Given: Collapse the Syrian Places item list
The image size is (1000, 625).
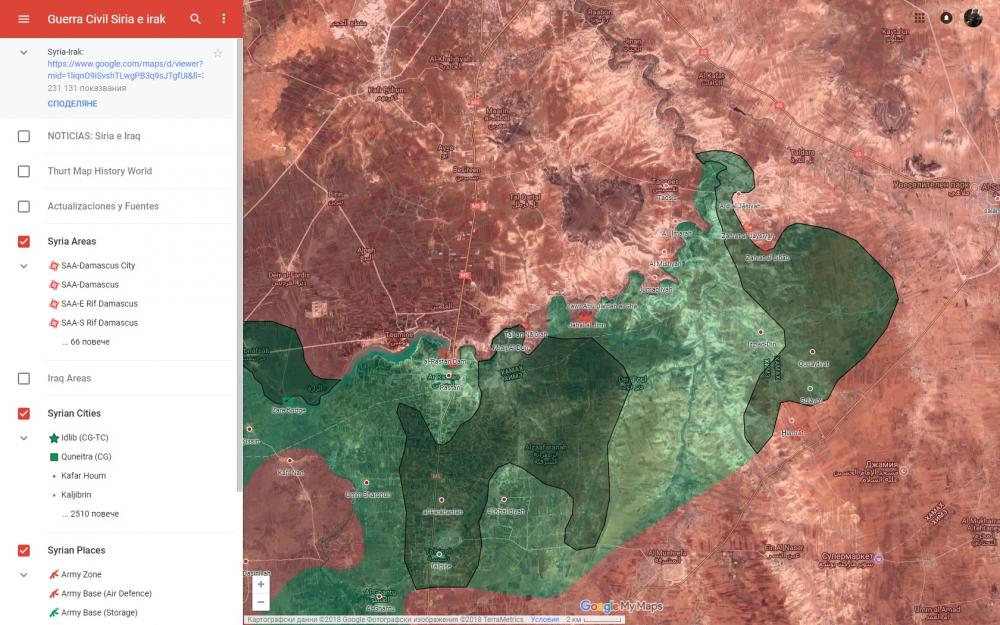Looking at the screenshot, I should pos(24,575).
